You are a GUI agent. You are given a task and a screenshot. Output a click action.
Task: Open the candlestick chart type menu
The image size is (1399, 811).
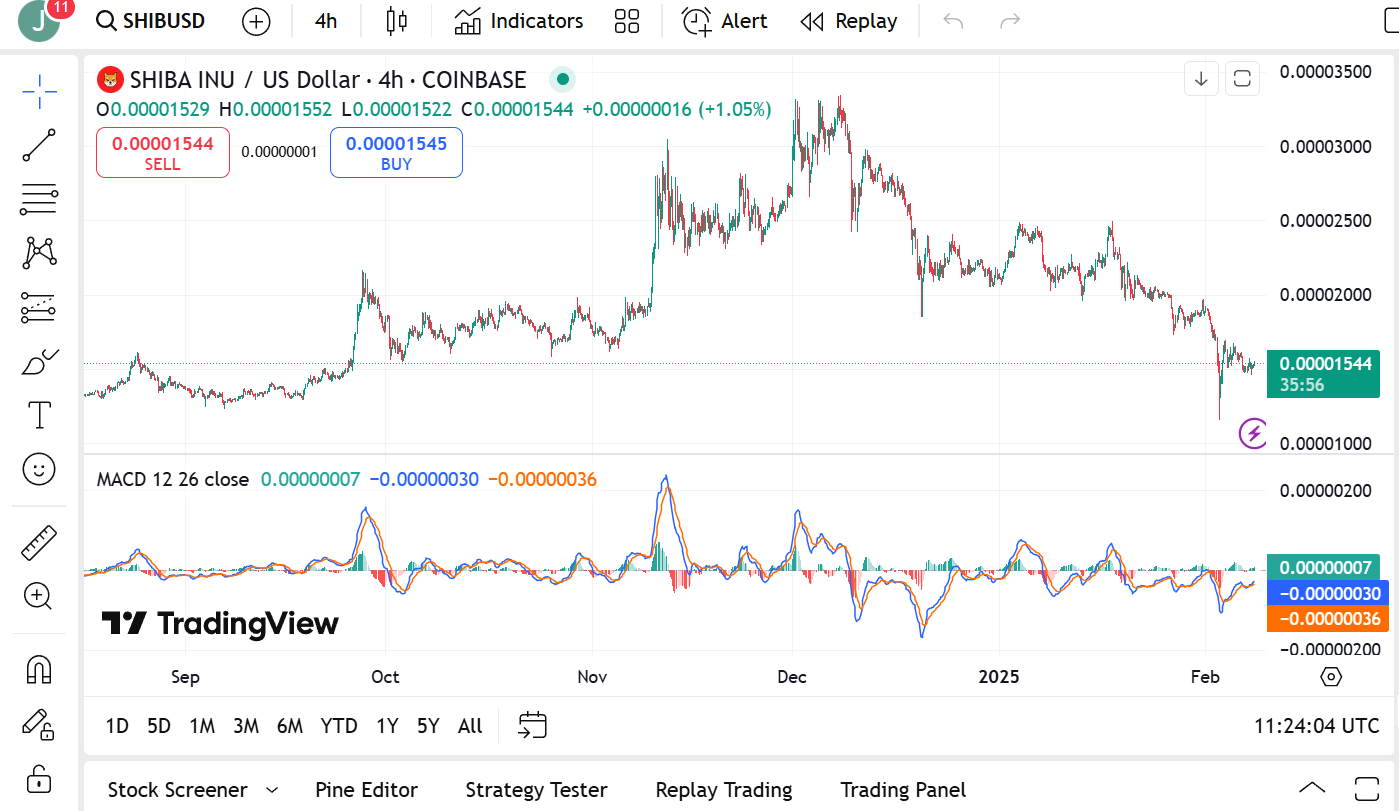click(397, 21)
